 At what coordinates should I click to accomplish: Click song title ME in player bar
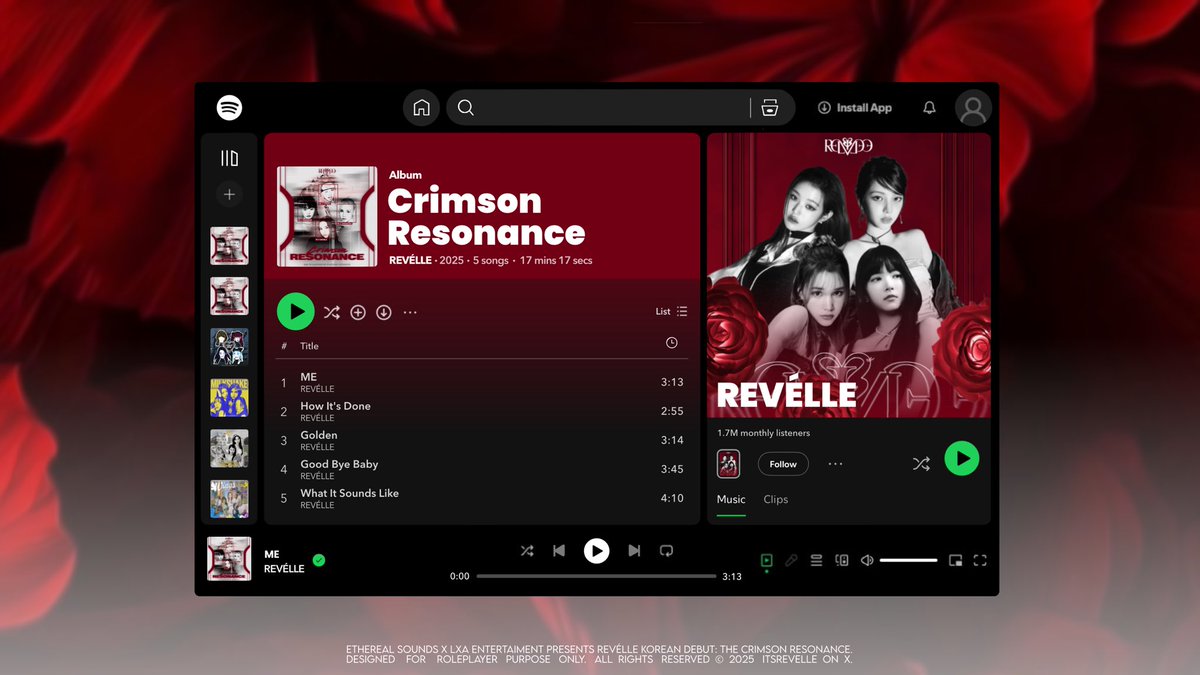[272, 554]
